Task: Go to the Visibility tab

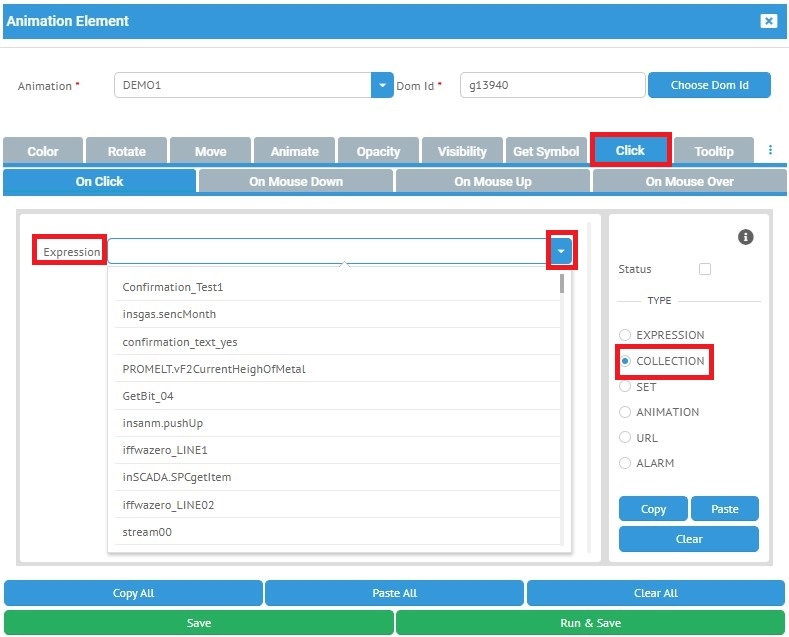Action: tap(462, 151)
